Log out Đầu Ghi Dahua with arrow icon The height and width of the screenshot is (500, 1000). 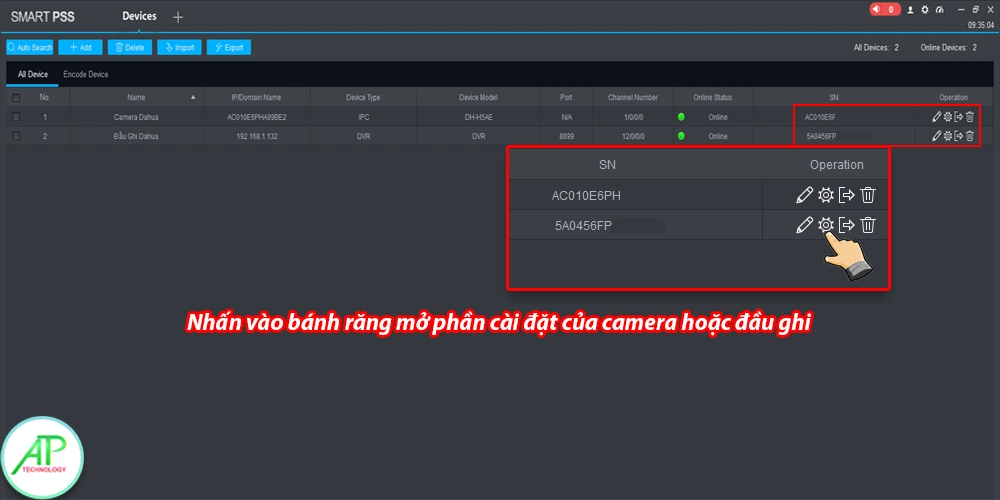pos(959,135)
